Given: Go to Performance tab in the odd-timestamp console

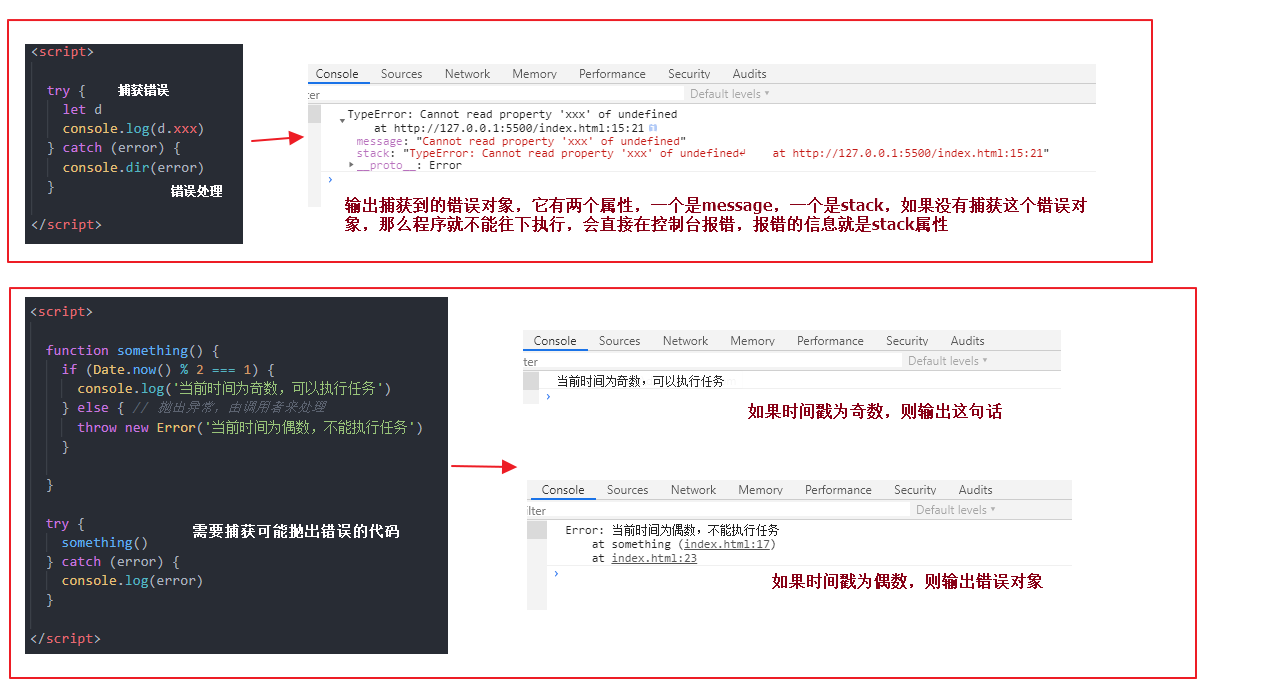Looking at the screenshot, I should [830, 341].
